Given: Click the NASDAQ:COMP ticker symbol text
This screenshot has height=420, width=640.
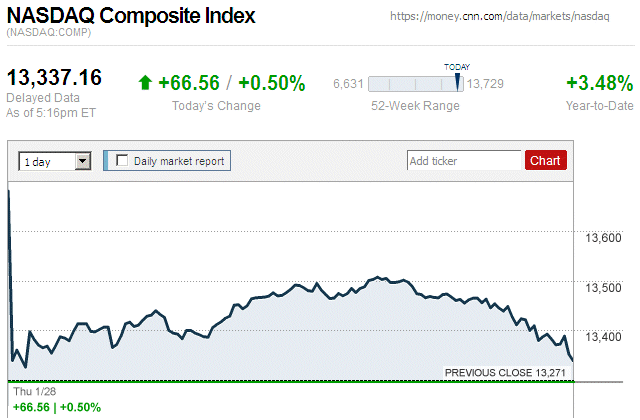Looking at the screenshot, I should [x=48, y=34].
